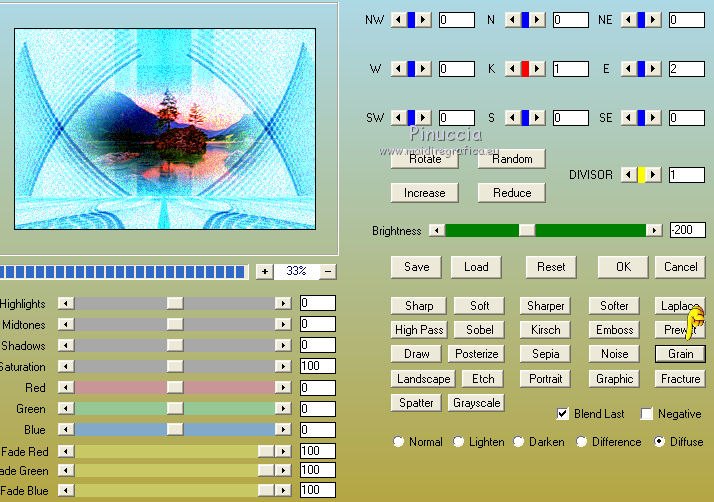Click the N right arrow stepper
This screenshot has width=714, height=502.
click(537, 20)
